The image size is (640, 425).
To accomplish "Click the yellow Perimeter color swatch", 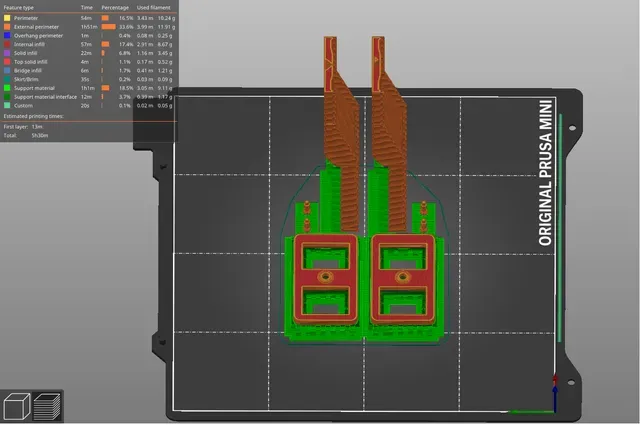I will pos(7,18).
